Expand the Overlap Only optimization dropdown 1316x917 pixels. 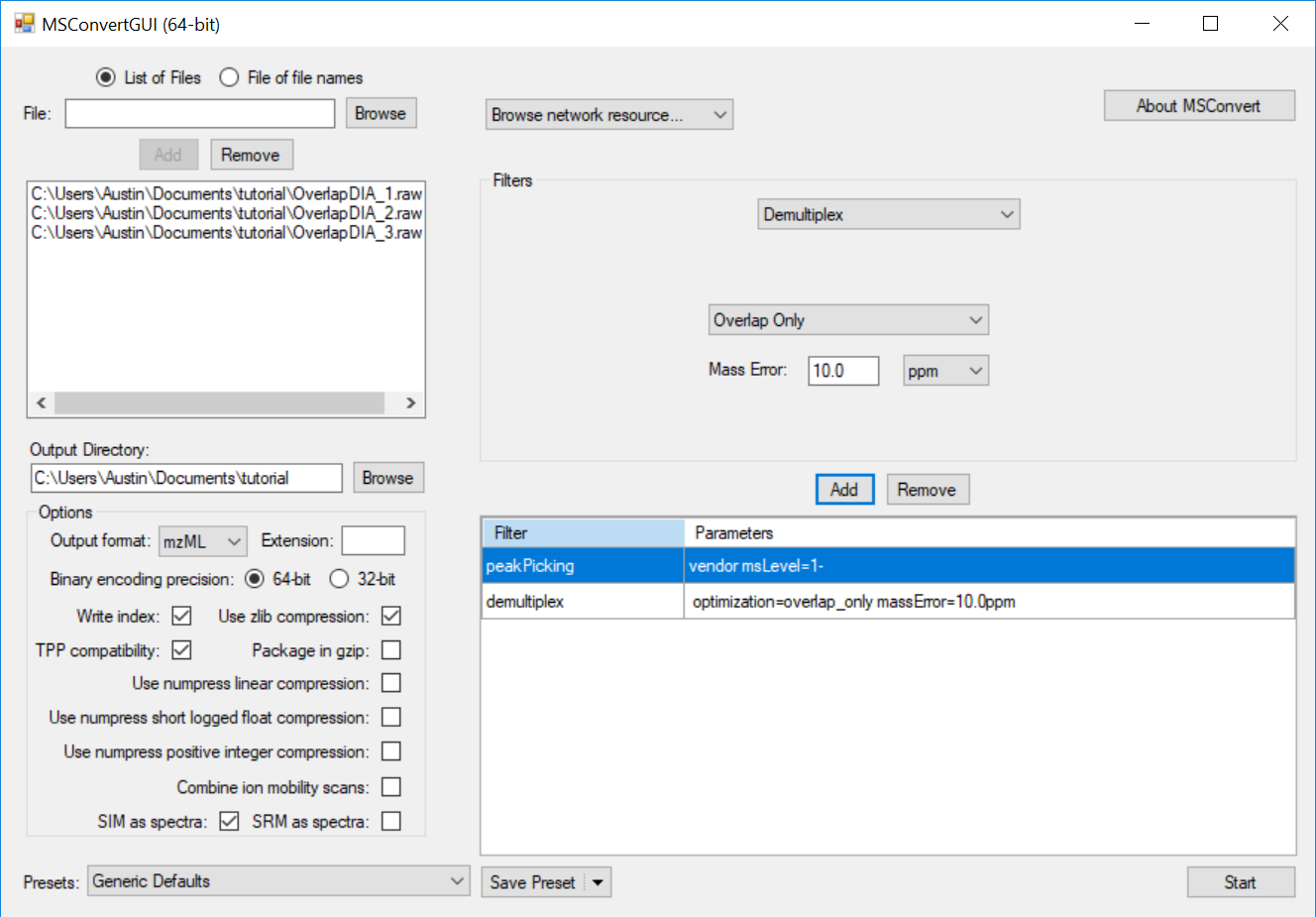coord(848,320)
